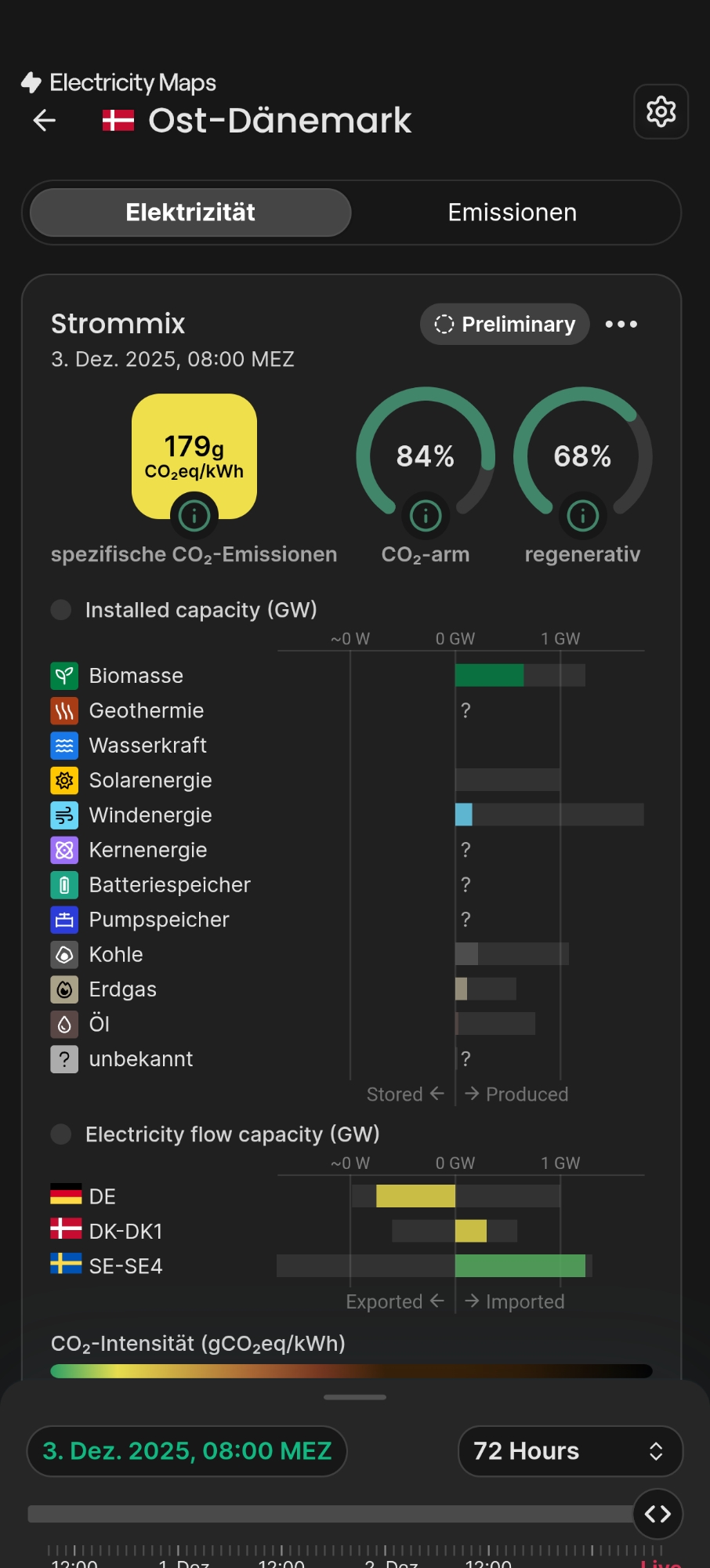Select the Solarenergie sun icon

pos(64,780)
